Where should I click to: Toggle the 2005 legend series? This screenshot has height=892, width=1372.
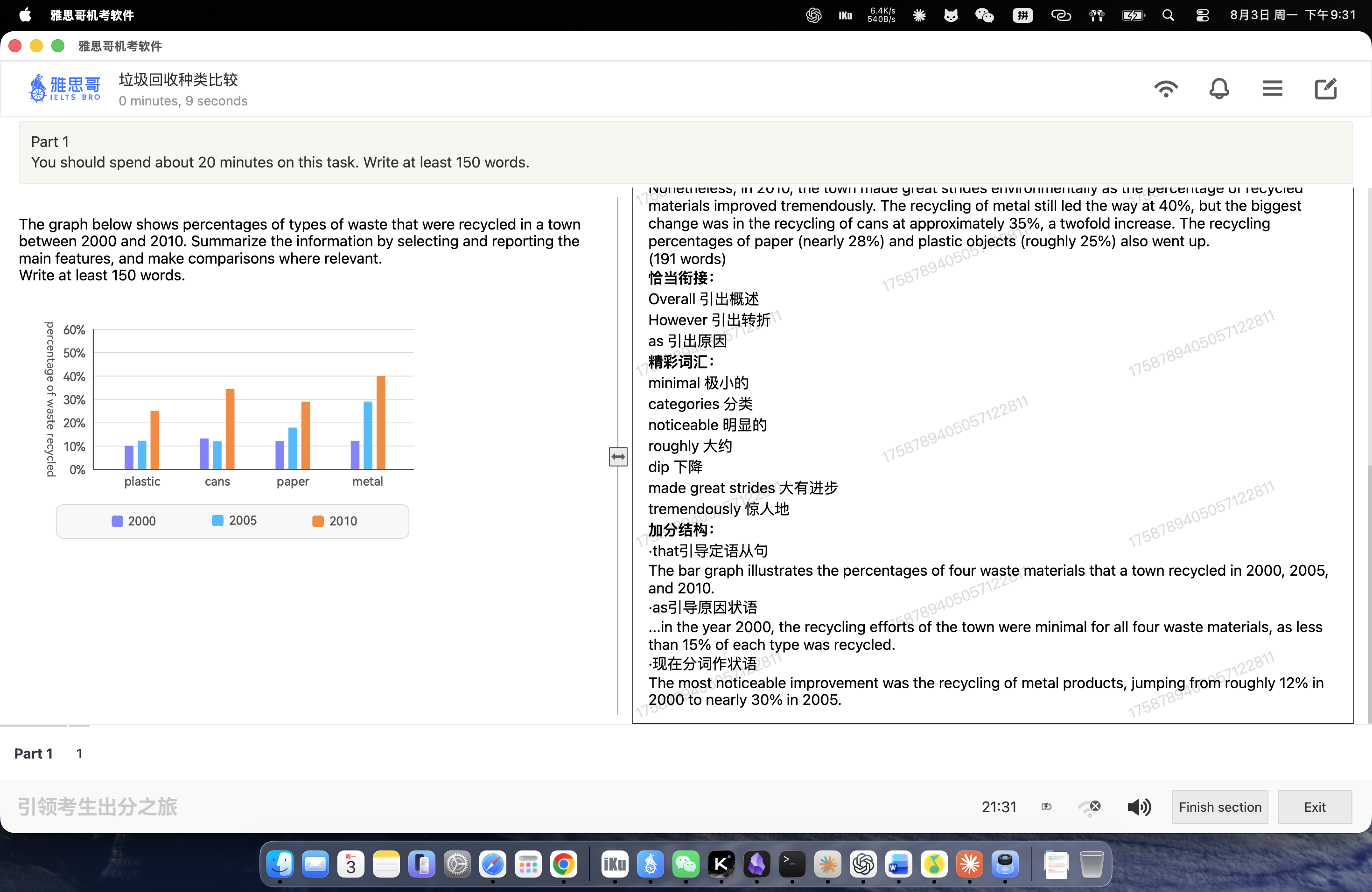pos(234,520)
